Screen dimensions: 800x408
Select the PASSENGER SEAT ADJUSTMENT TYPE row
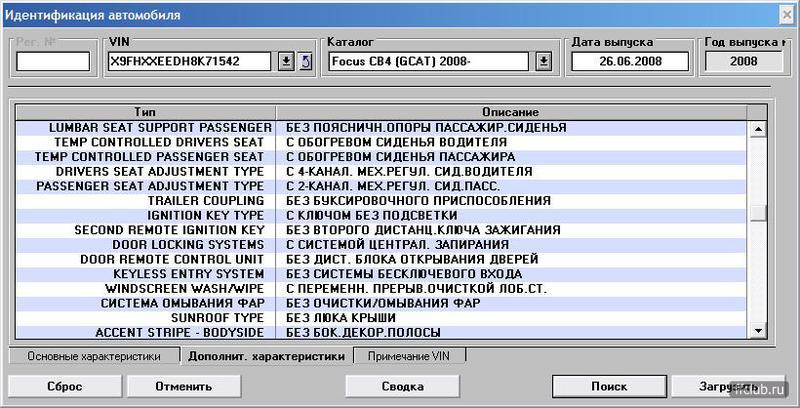tap(382, 186)
